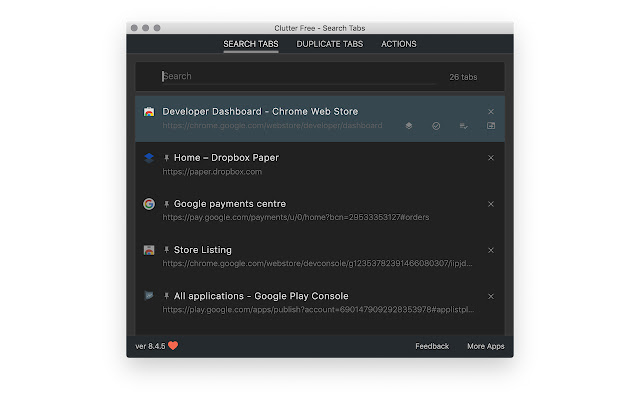Toggle the pin icon on Home – Dropbox Paper
640x400 pixels.
[166, 158]
